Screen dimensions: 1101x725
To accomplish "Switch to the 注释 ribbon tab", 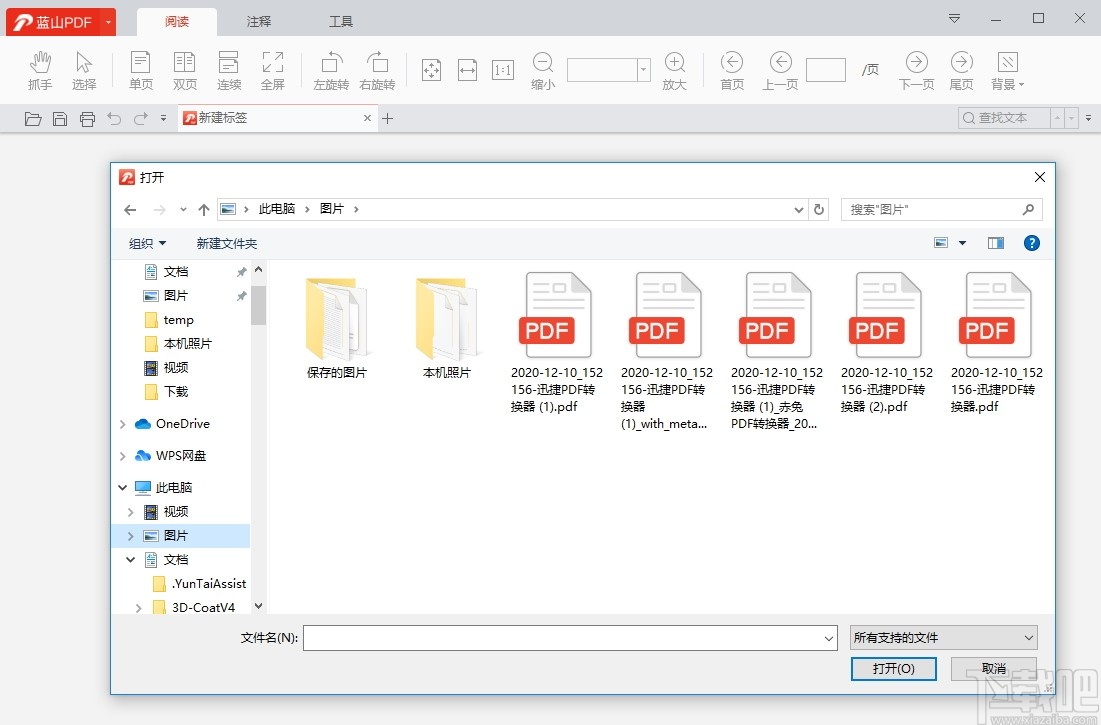I will [x=258, y=20].
